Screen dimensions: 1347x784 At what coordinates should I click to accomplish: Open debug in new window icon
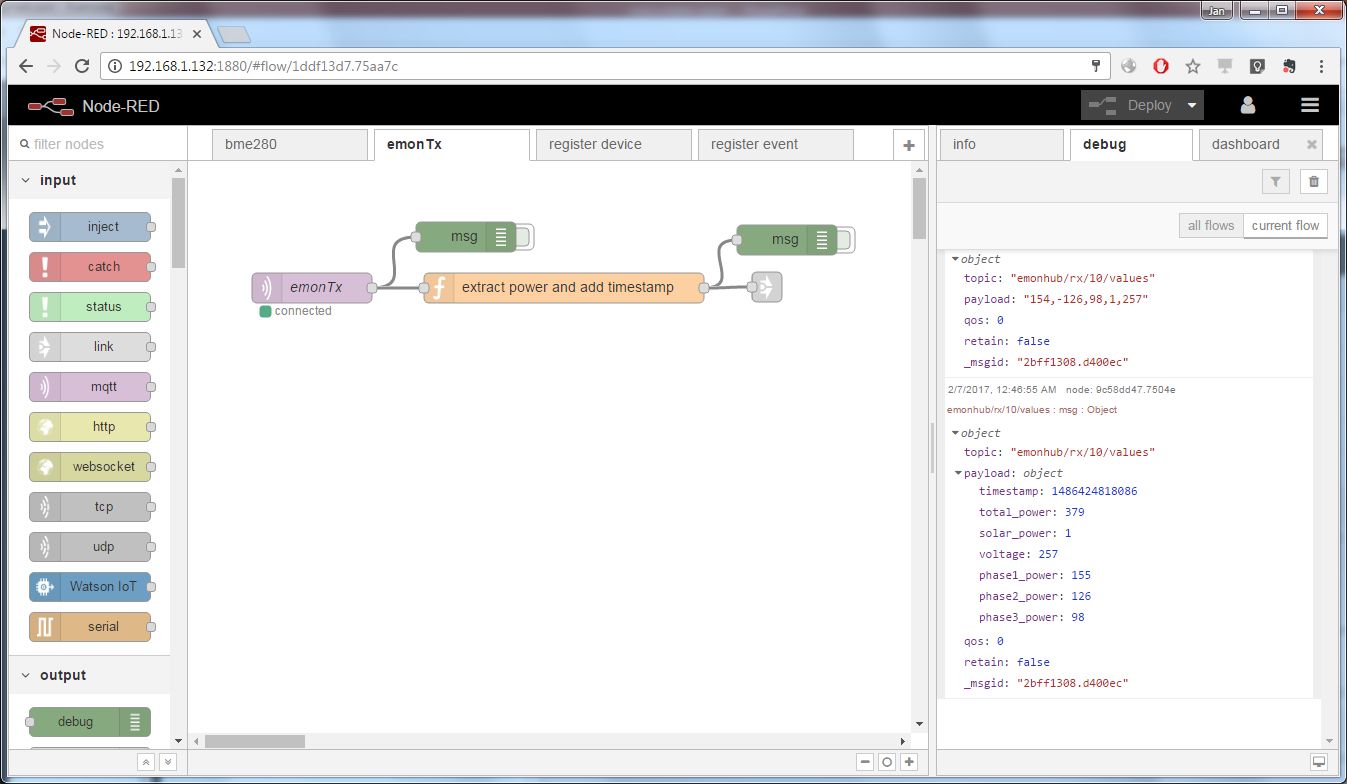click(1320, 762)
